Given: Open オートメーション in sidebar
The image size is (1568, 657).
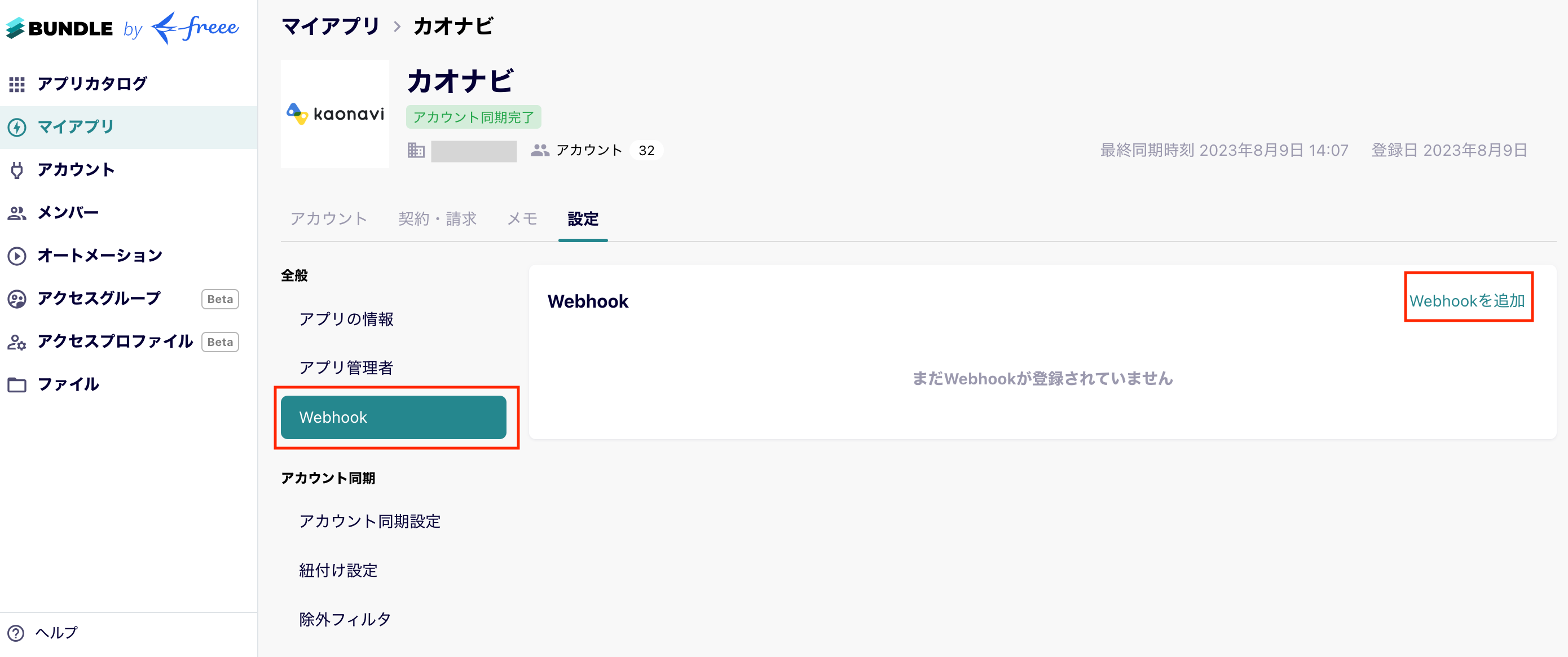Looking at the screenshot, I should [129, 256].
